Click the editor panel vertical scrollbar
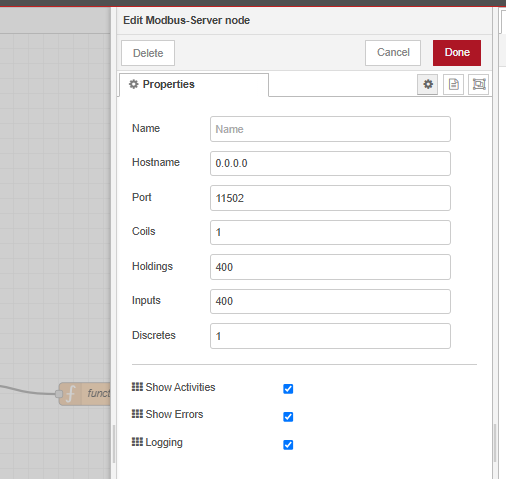This screenshot has height=479, width=506. [495, 443]
